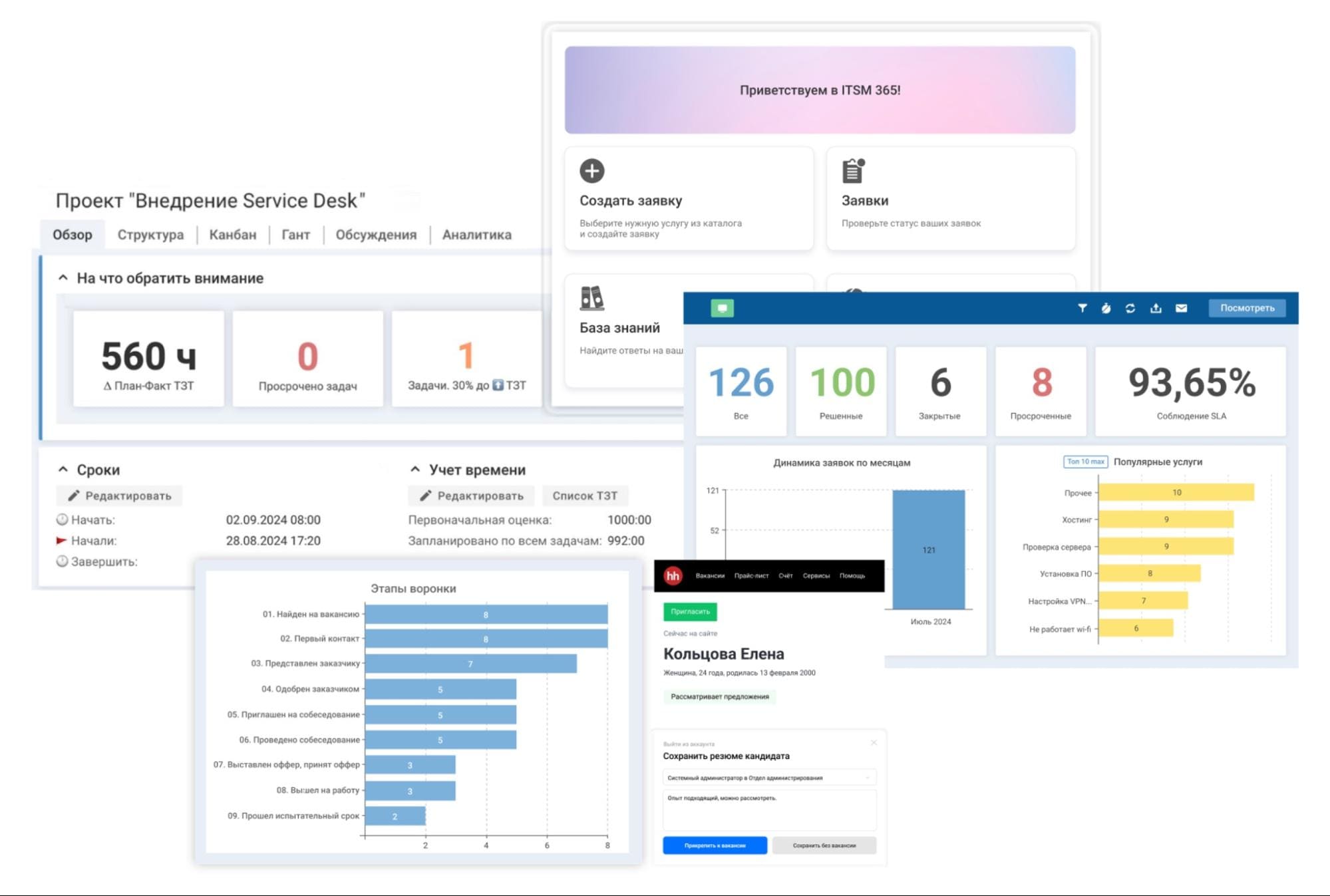Click the green monitor icon in blue toolbar
The width and height of the screenshot is (1330, 896).
tap(722, 308)
